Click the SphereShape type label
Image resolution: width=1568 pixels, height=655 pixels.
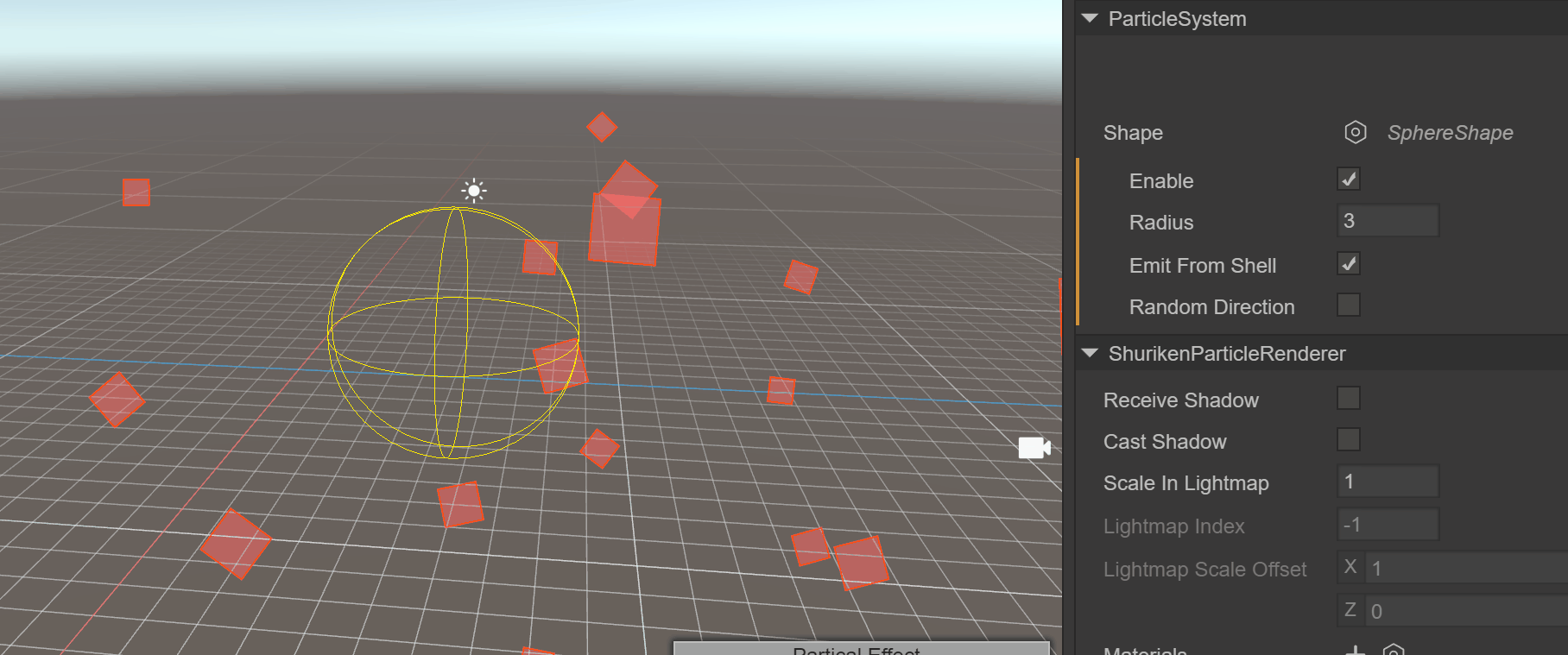pyautogui.click(x=1450, y=133)
